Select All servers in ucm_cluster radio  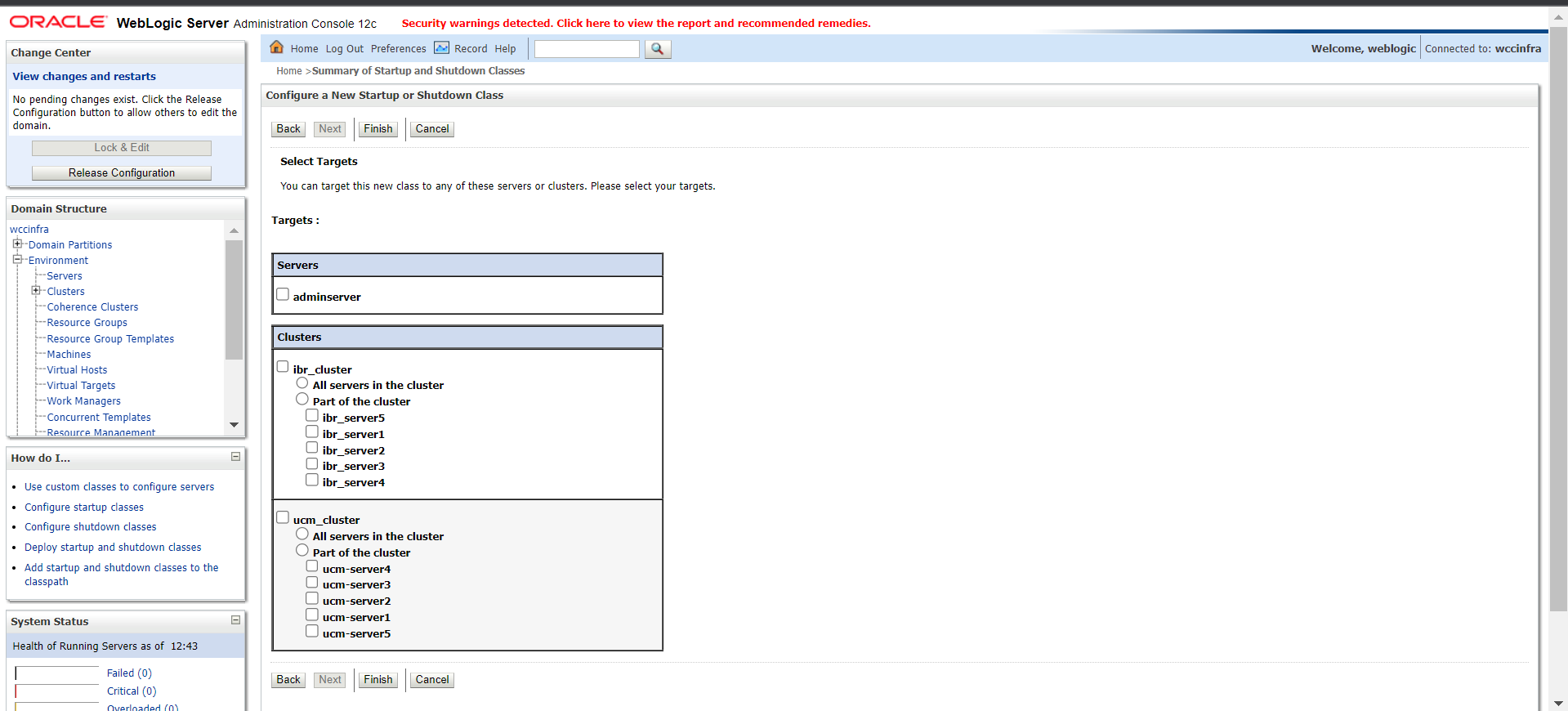(x=302, y=534)
